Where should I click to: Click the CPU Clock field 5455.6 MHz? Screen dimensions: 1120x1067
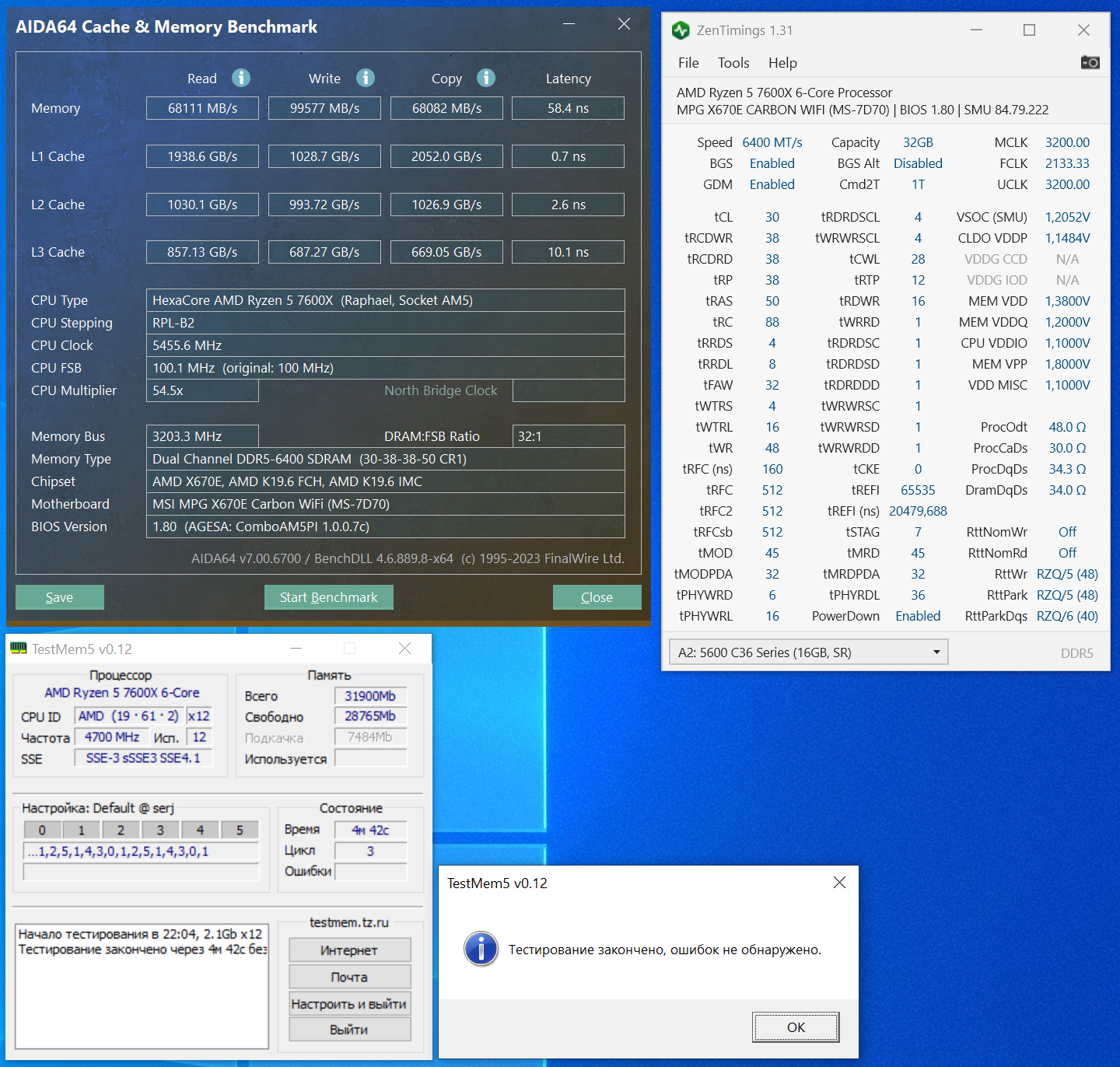tap(386, 345)
